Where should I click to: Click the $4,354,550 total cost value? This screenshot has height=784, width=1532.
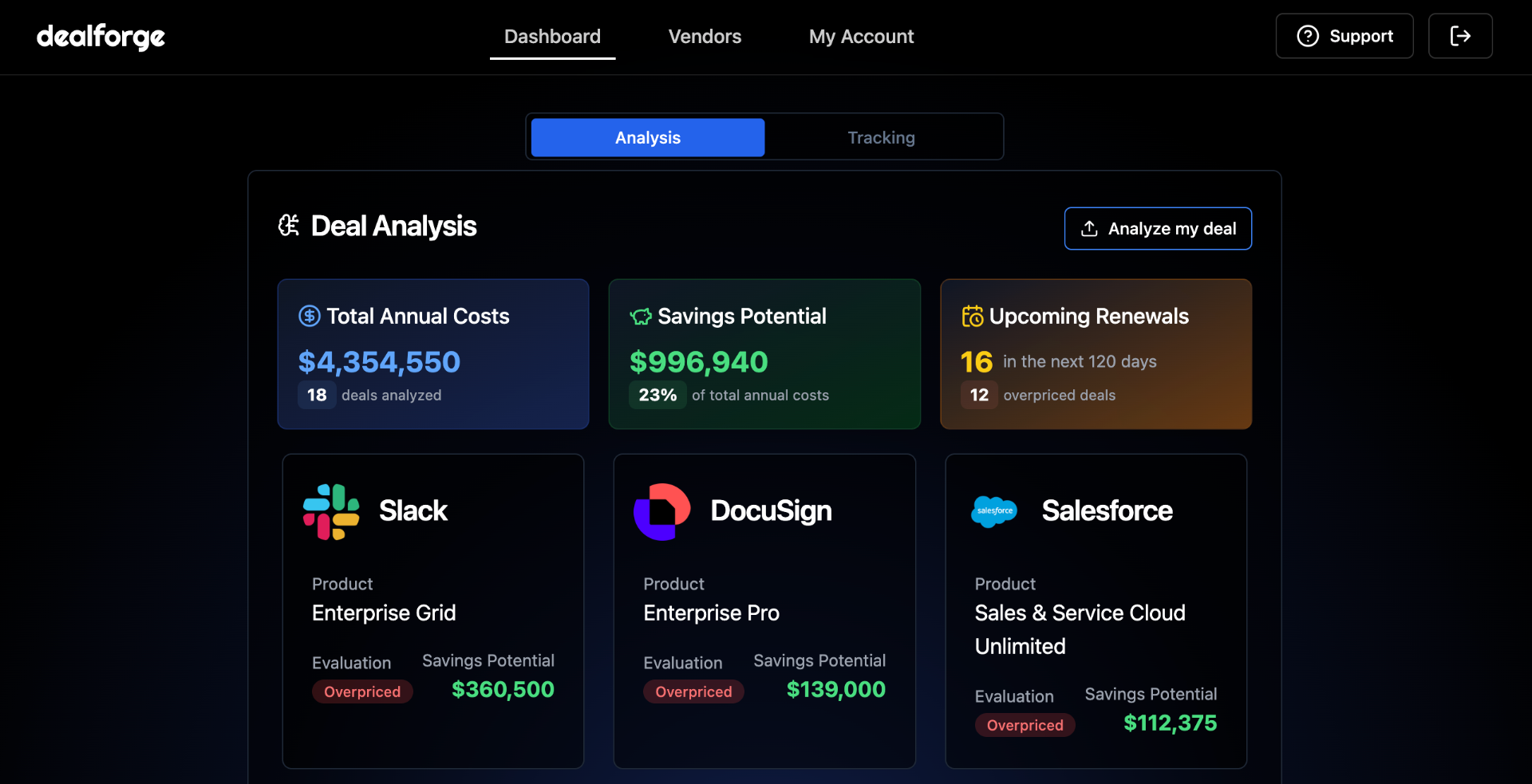click(x=379, y=362)
